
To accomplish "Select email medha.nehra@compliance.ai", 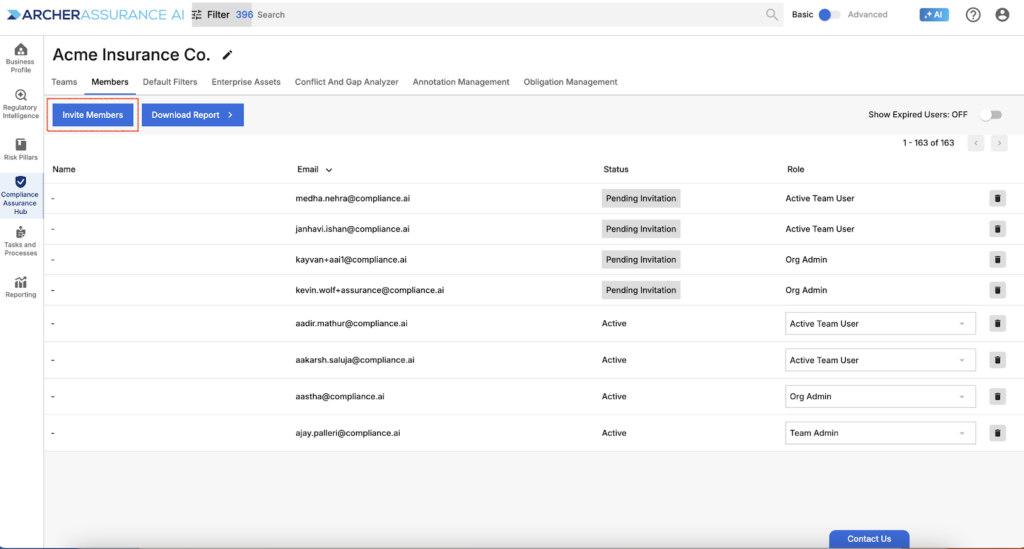I will coord(353,198).
